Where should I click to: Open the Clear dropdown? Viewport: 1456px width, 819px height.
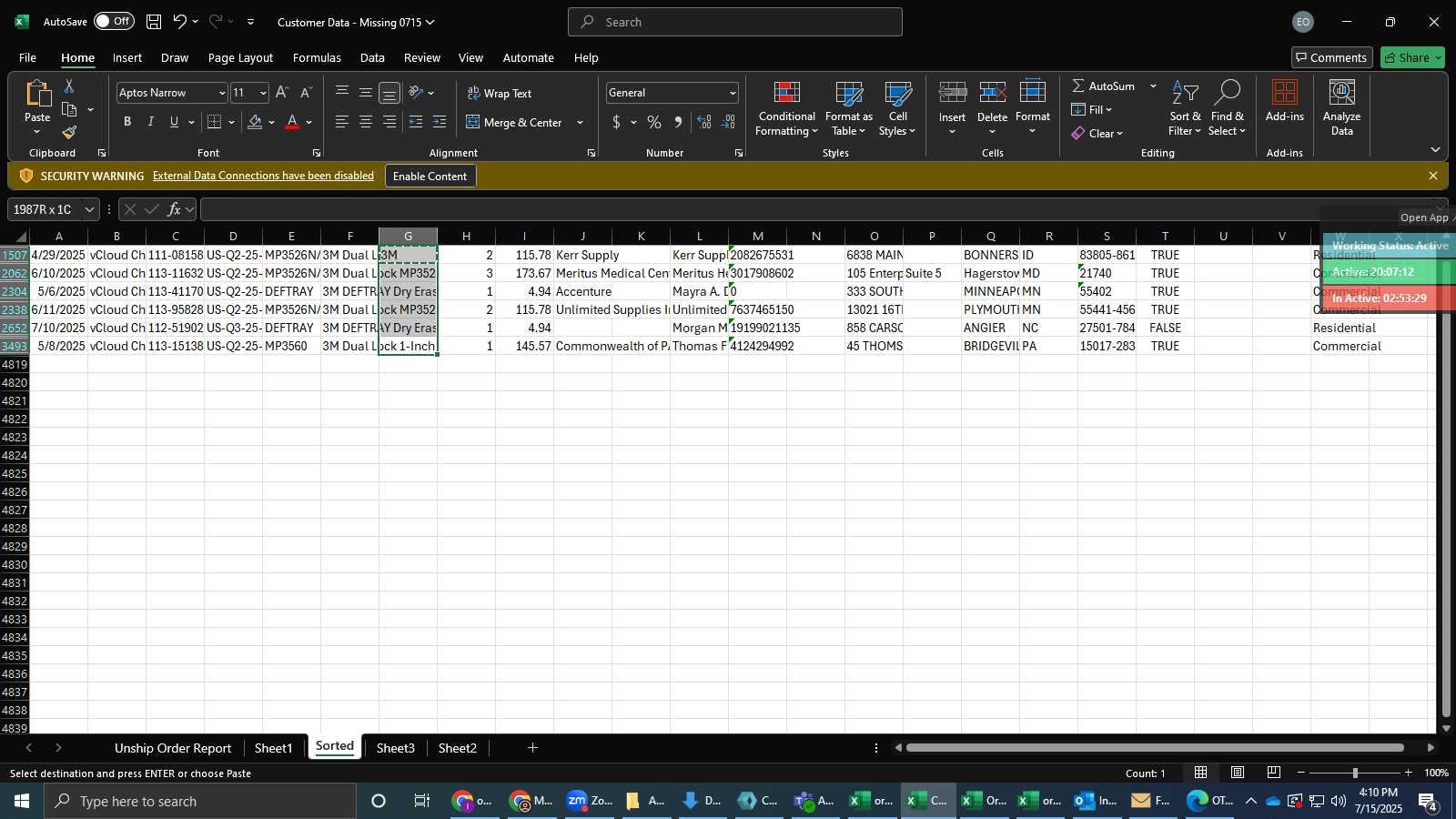pyautogui.click(x=1097, y=133)
